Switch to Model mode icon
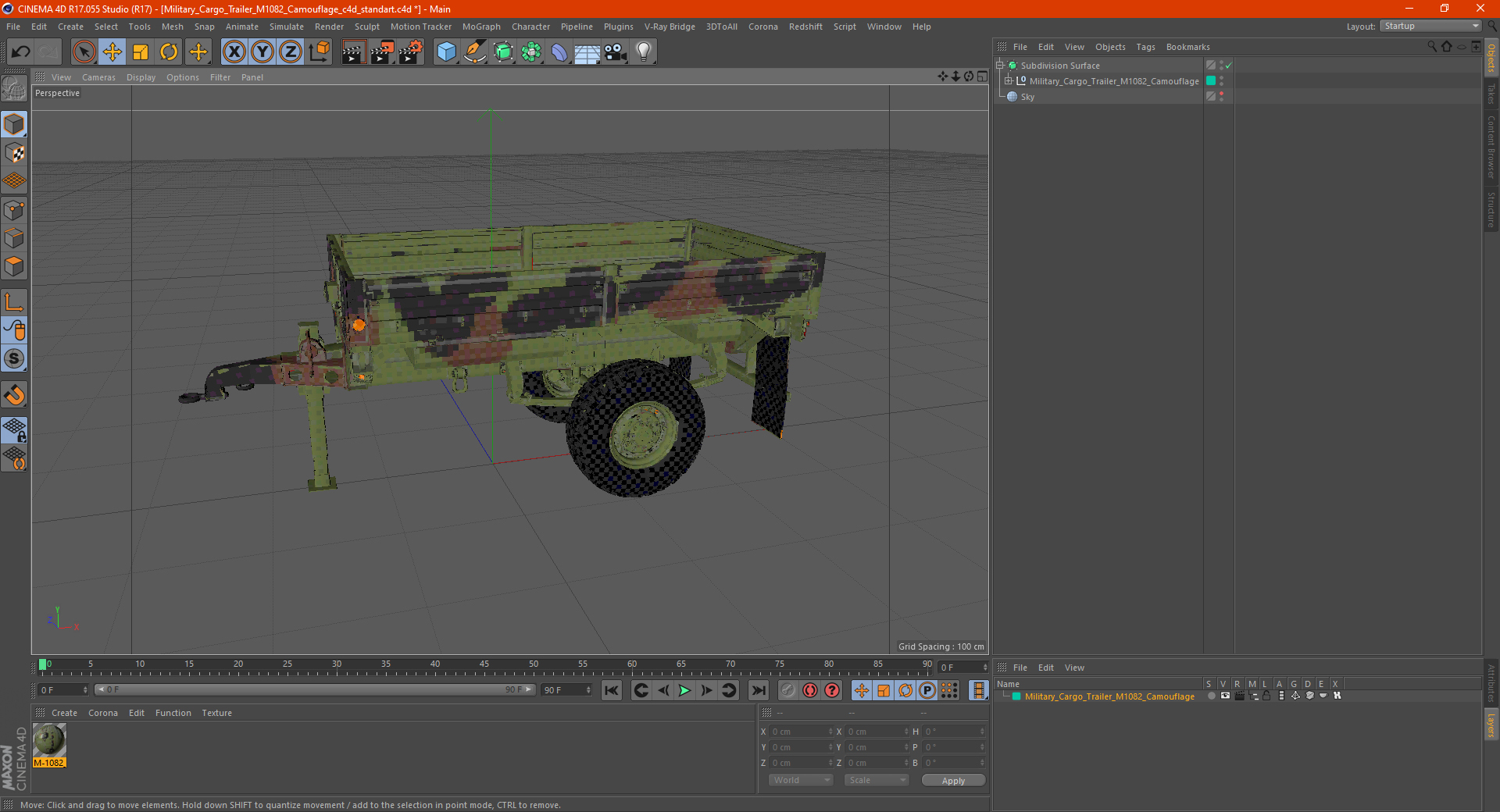The image size is (1500, 812). pyautogui.click(x=14, y=124)
